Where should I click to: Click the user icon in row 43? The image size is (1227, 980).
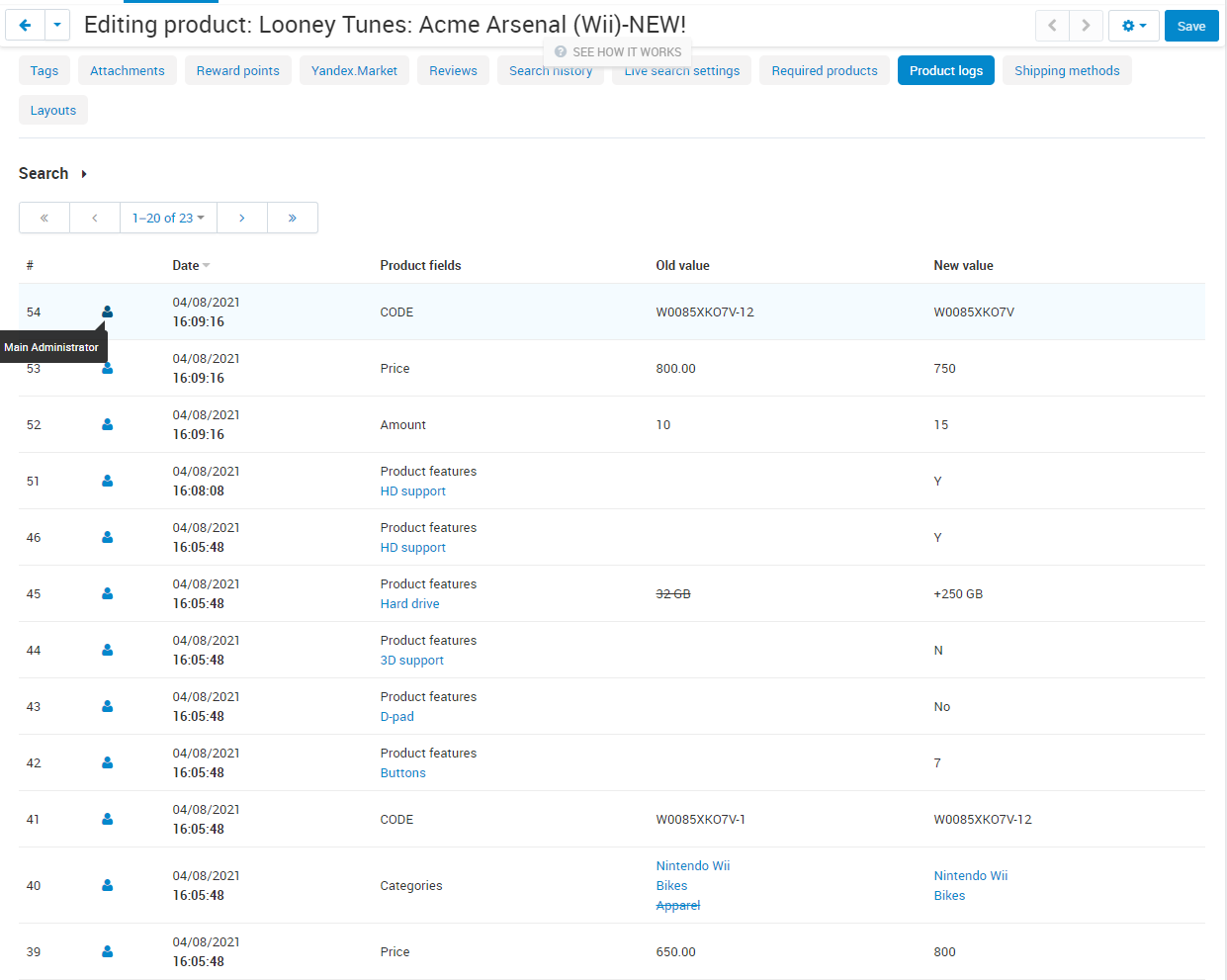pyautogui.click(x=107, y=706)
